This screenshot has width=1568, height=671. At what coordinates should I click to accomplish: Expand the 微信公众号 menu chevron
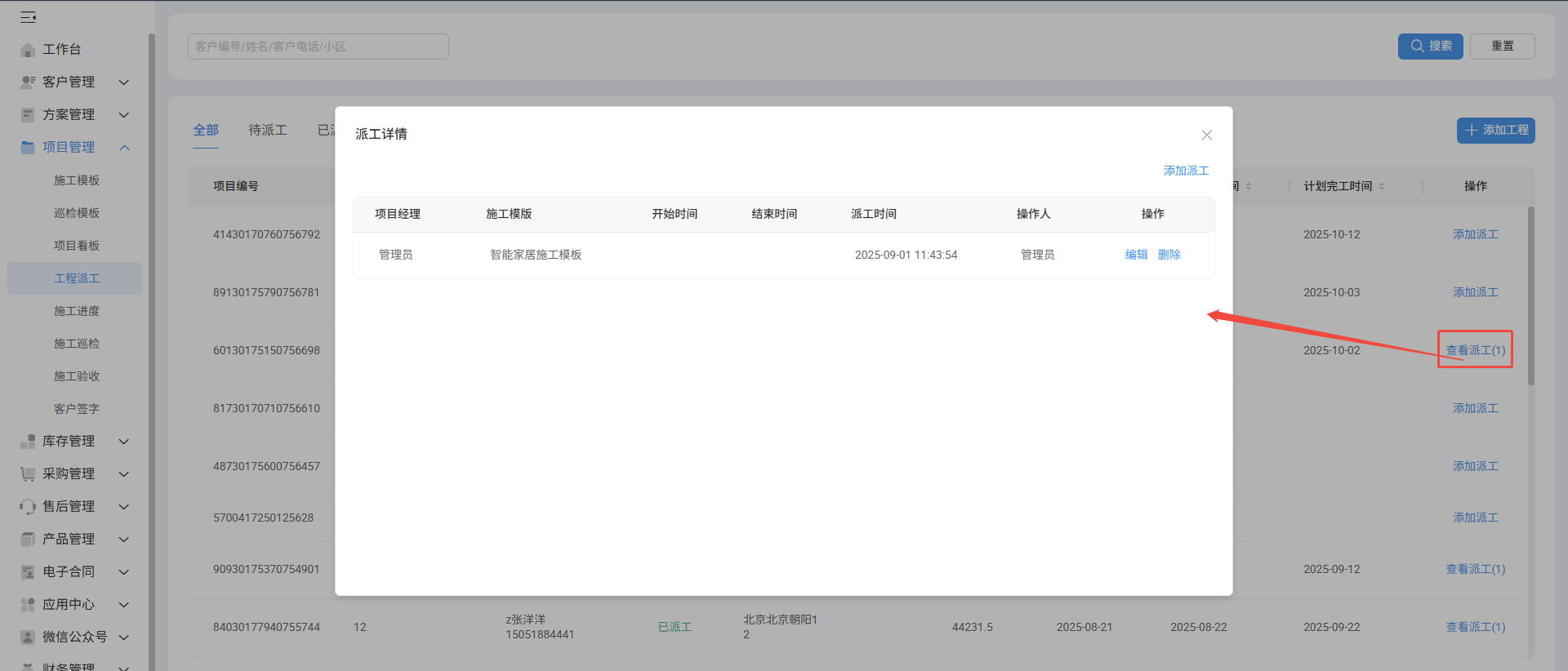pyautogui.click(x=124, y=638)
